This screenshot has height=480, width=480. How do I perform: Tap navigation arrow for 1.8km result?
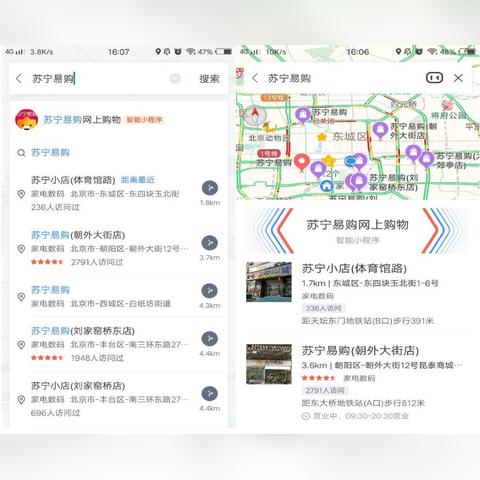(x=210, y=188)
